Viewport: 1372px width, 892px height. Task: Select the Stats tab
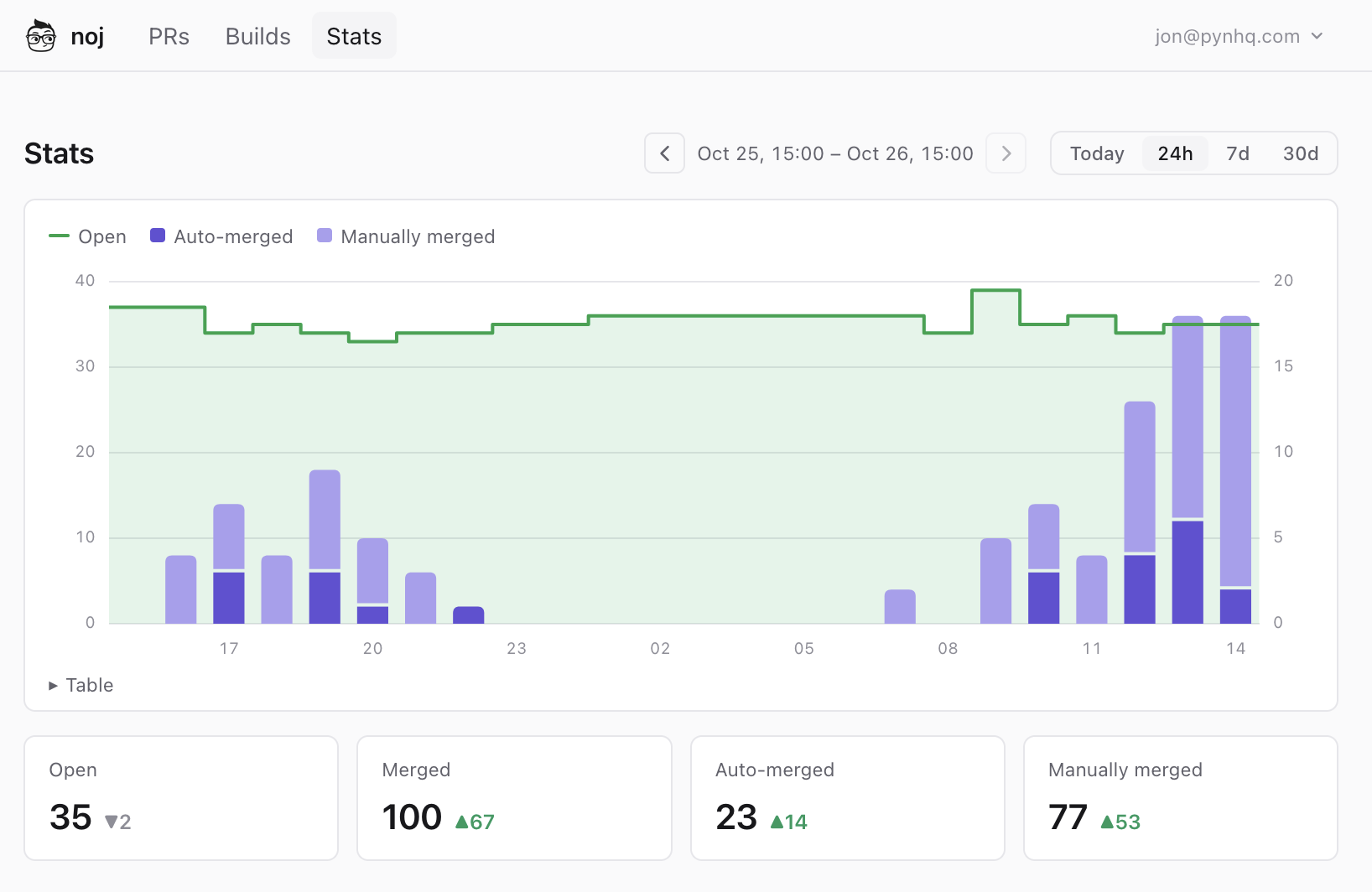pos(354,36)
